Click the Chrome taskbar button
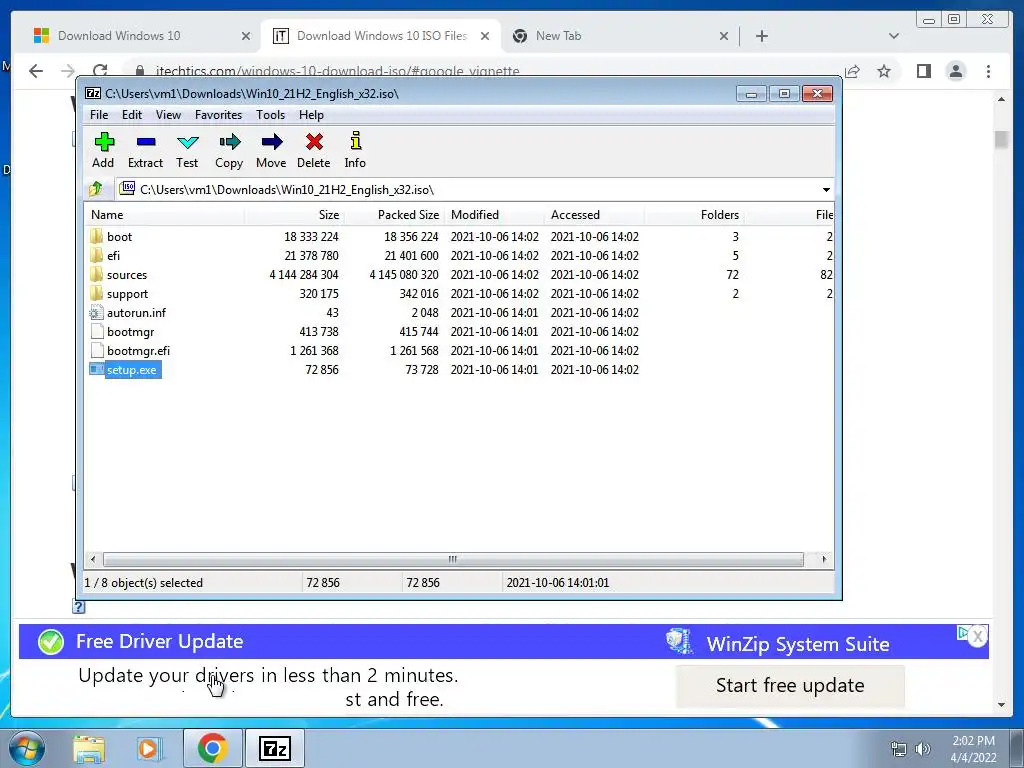 click(x=212, y=748)
